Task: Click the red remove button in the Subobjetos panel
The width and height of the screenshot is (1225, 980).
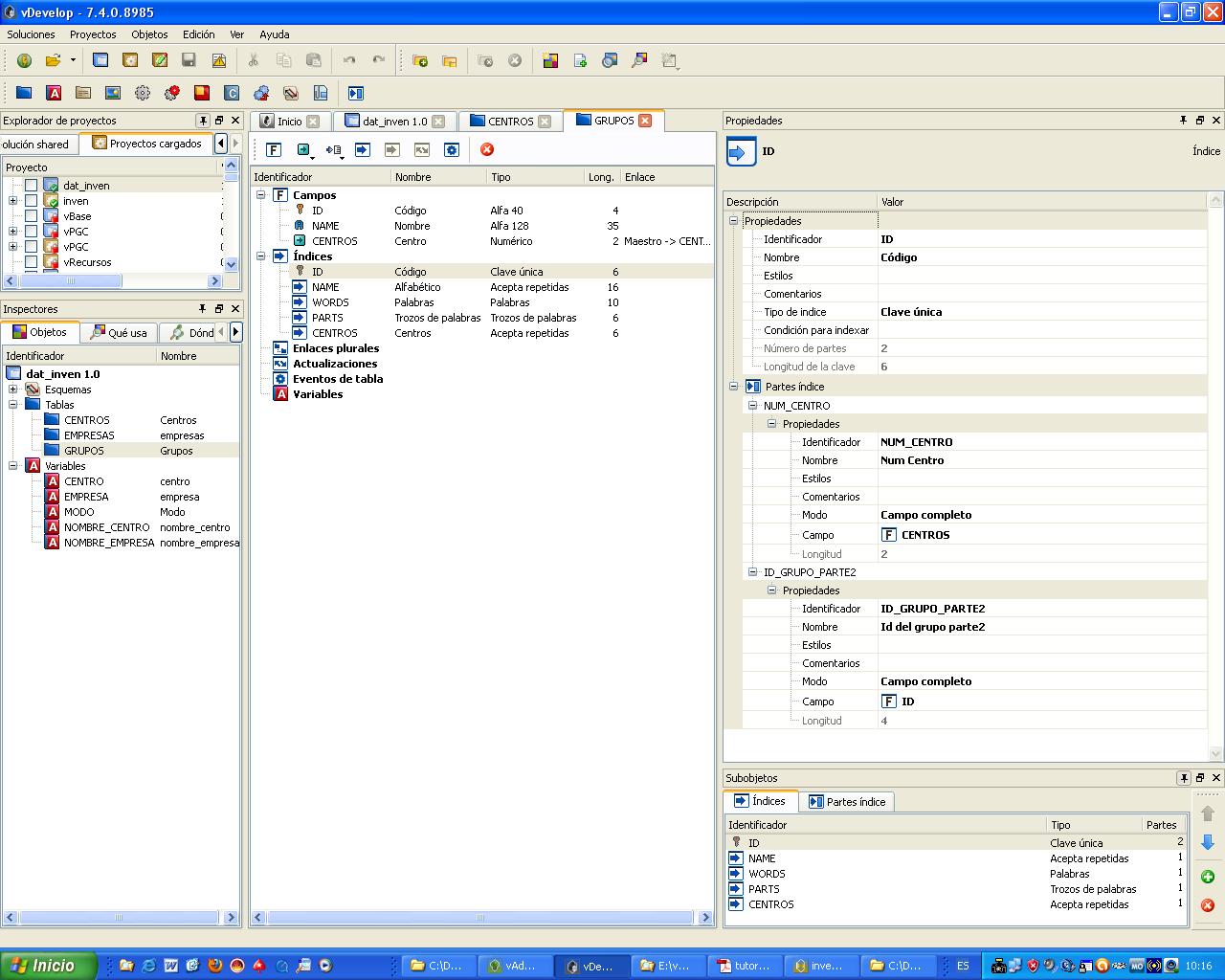Action: 1207,905
